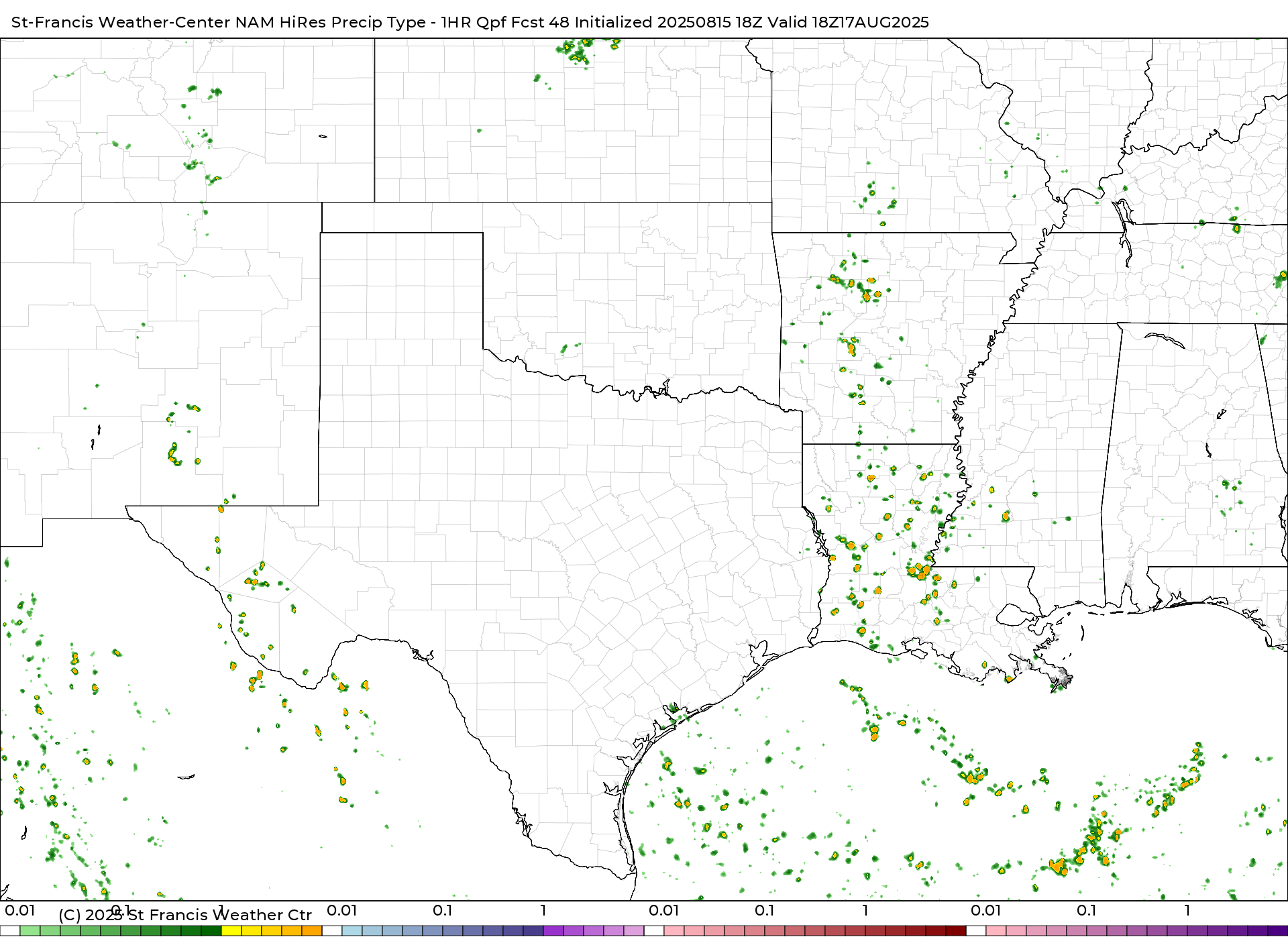Click the 1 label above the red scale
This screenshot has width=1288, height=939.
(865, 911)
